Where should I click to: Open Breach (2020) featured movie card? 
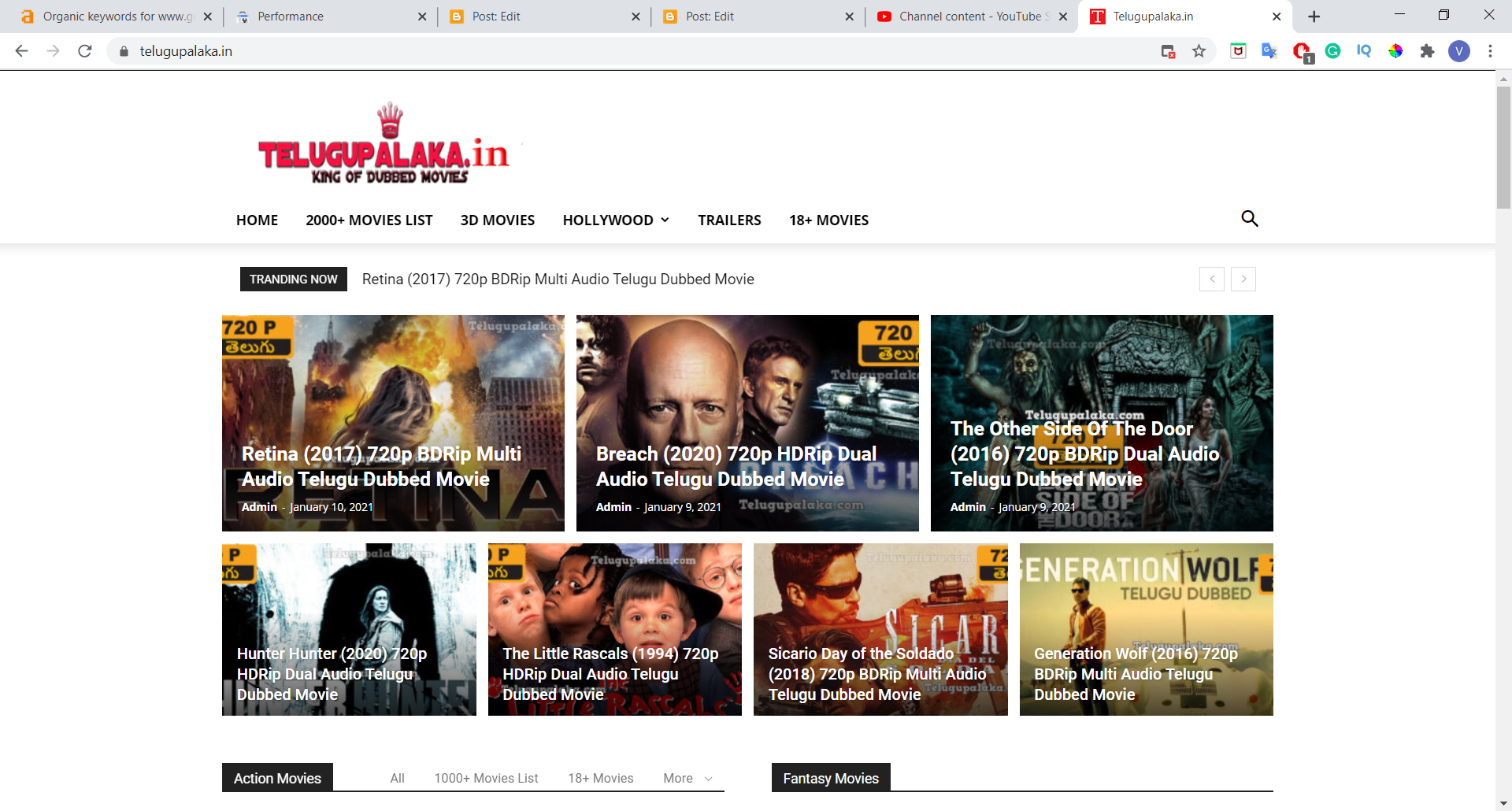click(x=747, y=423)
